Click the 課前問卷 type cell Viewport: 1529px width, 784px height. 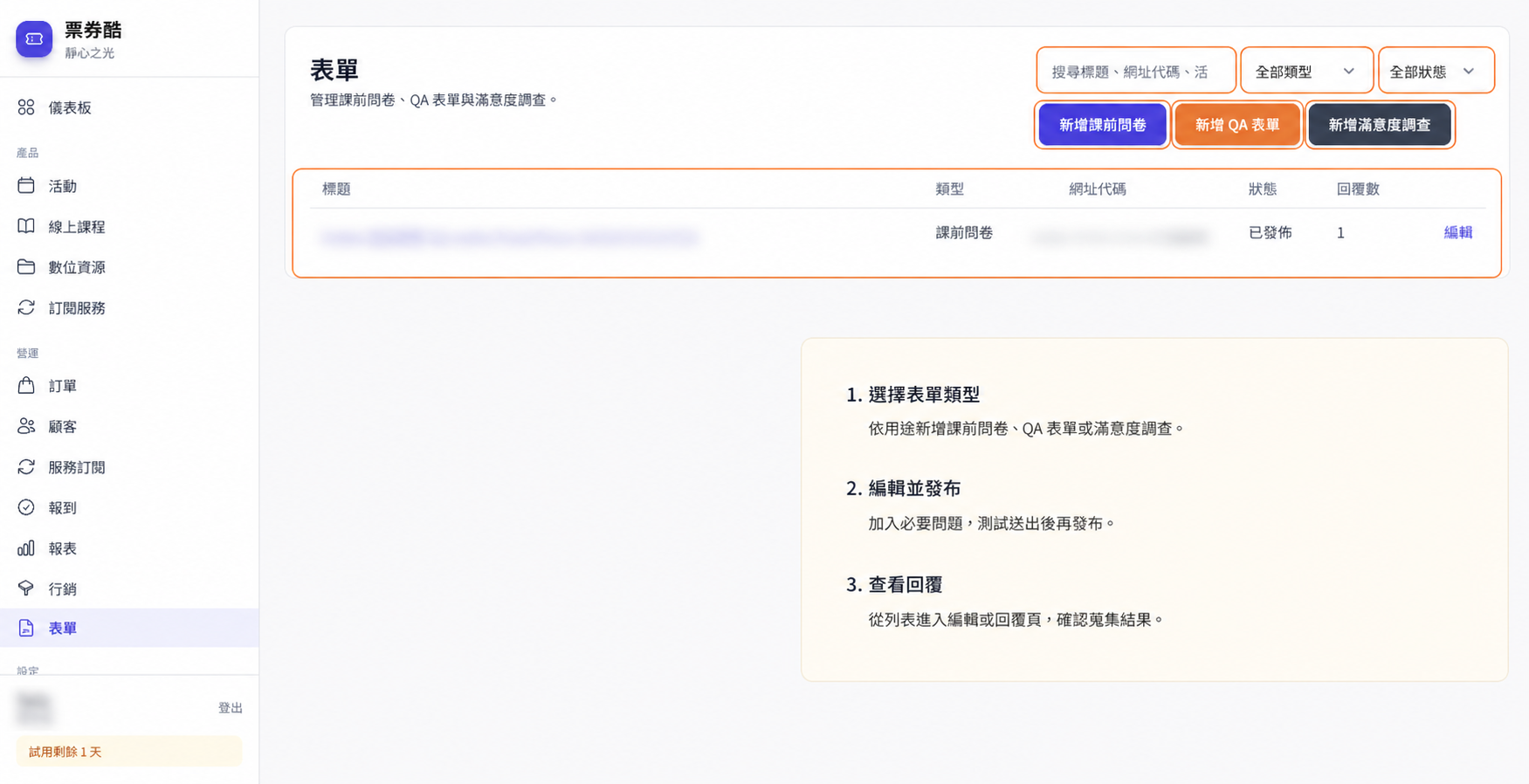[964, 232]
